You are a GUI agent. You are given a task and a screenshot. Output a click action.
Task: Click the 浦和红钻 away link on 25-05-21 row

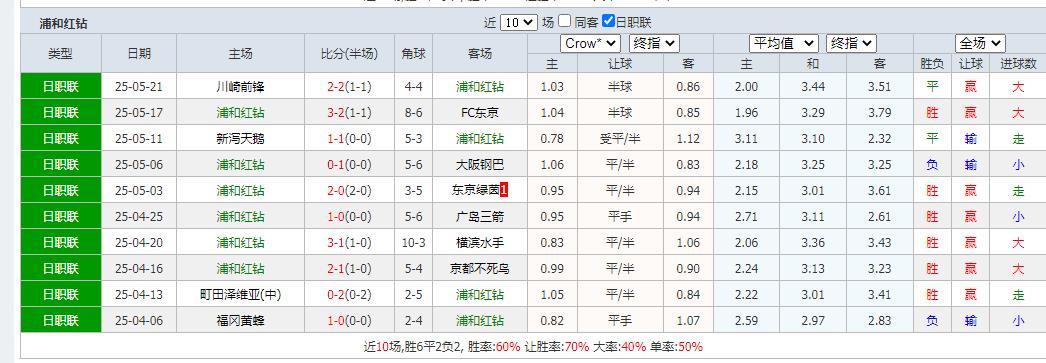click(480, 87)
